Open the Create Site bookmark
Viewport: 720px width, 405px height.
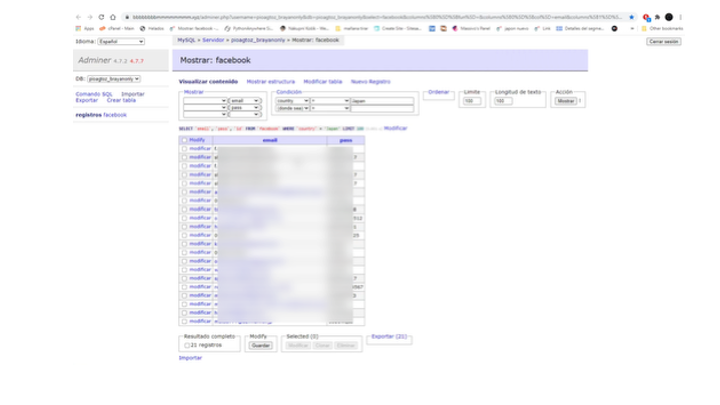click(x=398, y=28)
